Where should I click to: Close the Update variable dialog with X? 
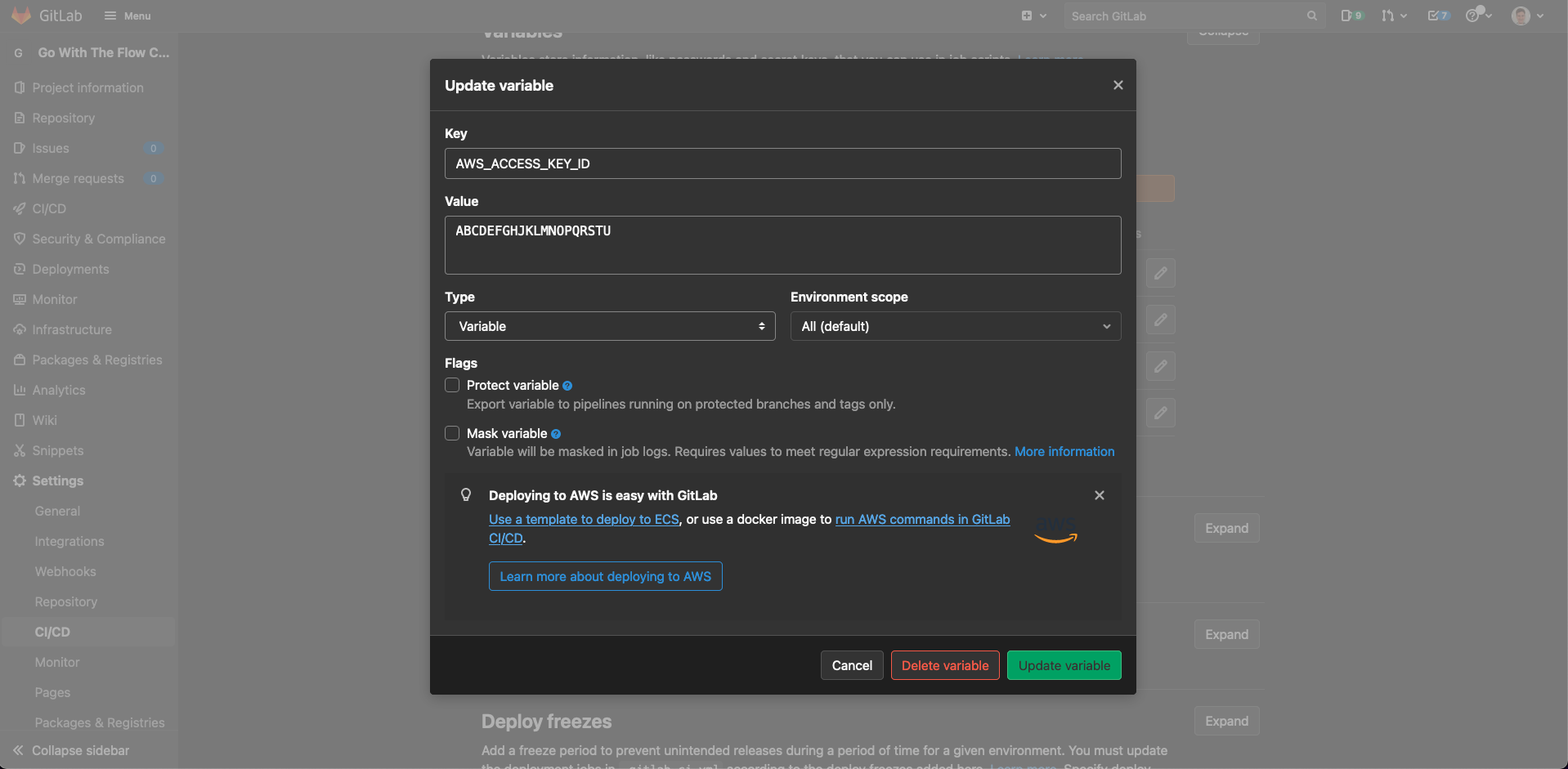tap(1118, 85)
